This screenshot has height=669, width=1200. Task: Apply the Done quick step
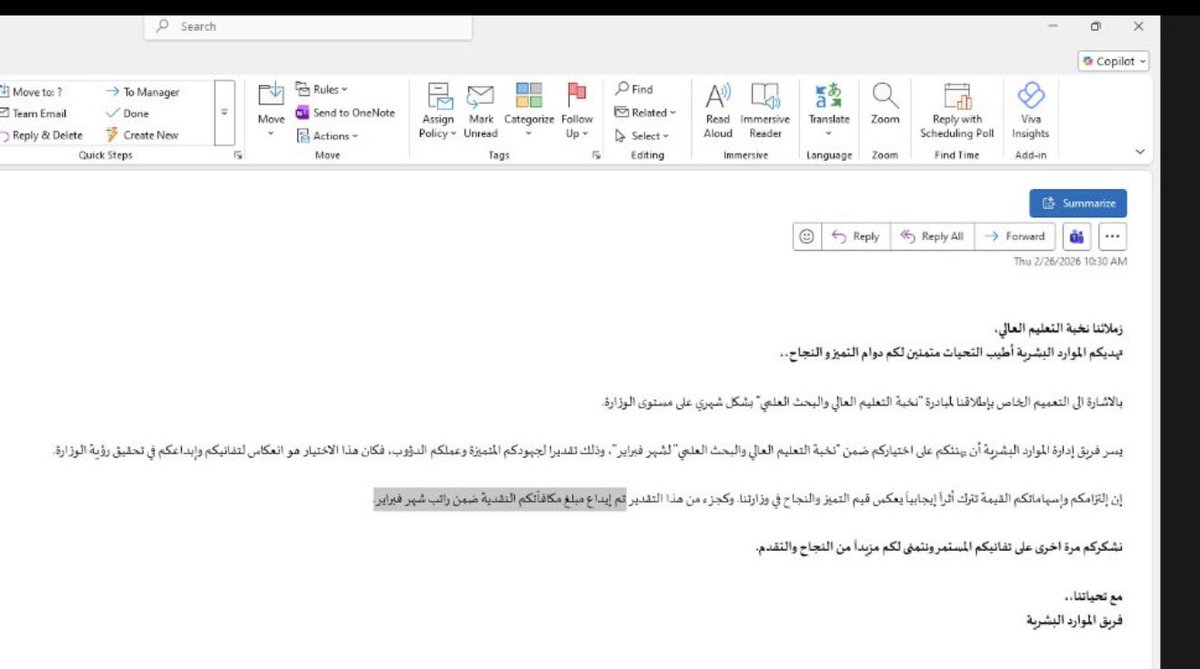pyautogui.click(x=127, y=114)
